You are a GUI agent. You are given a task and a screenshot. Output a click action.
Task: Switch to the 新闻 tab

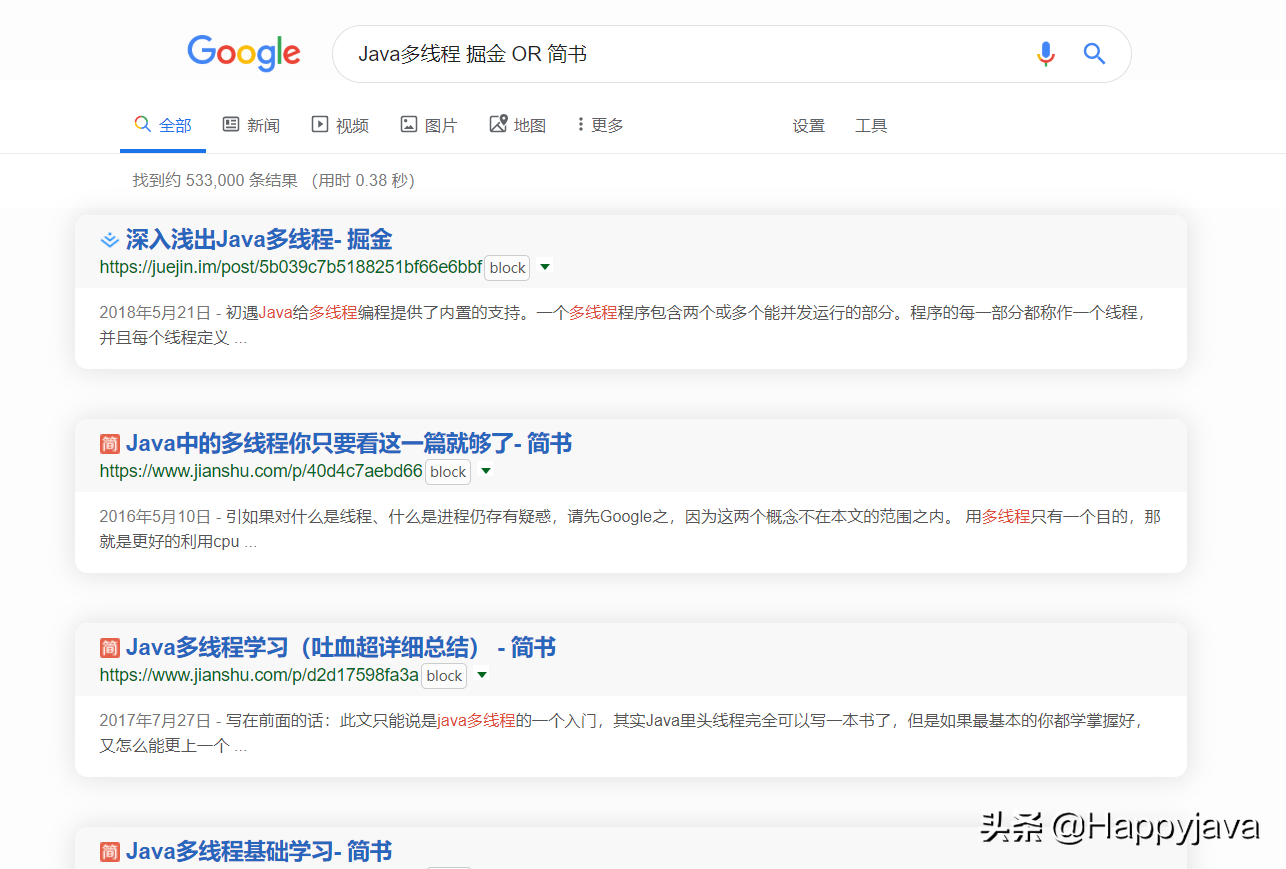[251, 125]
